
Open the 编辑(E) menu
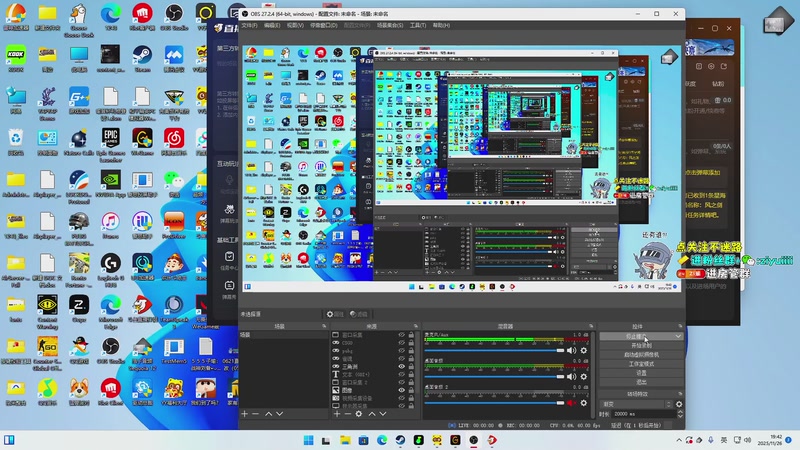tap(272, 25)
